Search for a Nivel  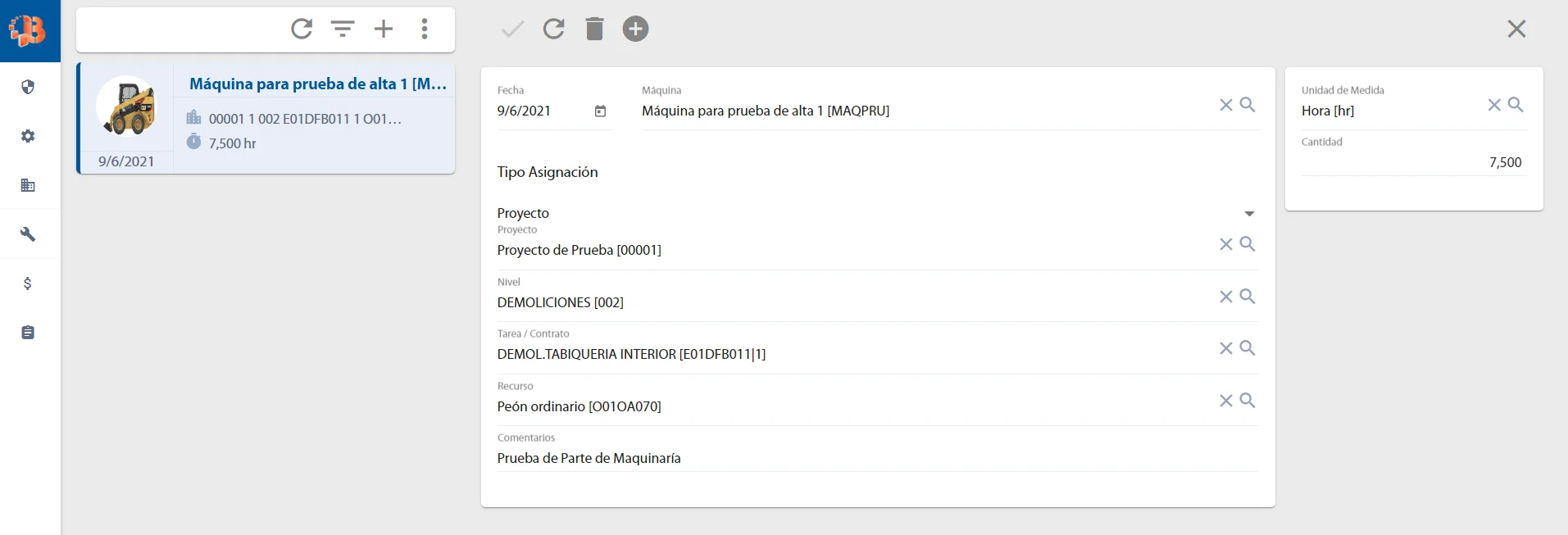[x=1248, y=296]
